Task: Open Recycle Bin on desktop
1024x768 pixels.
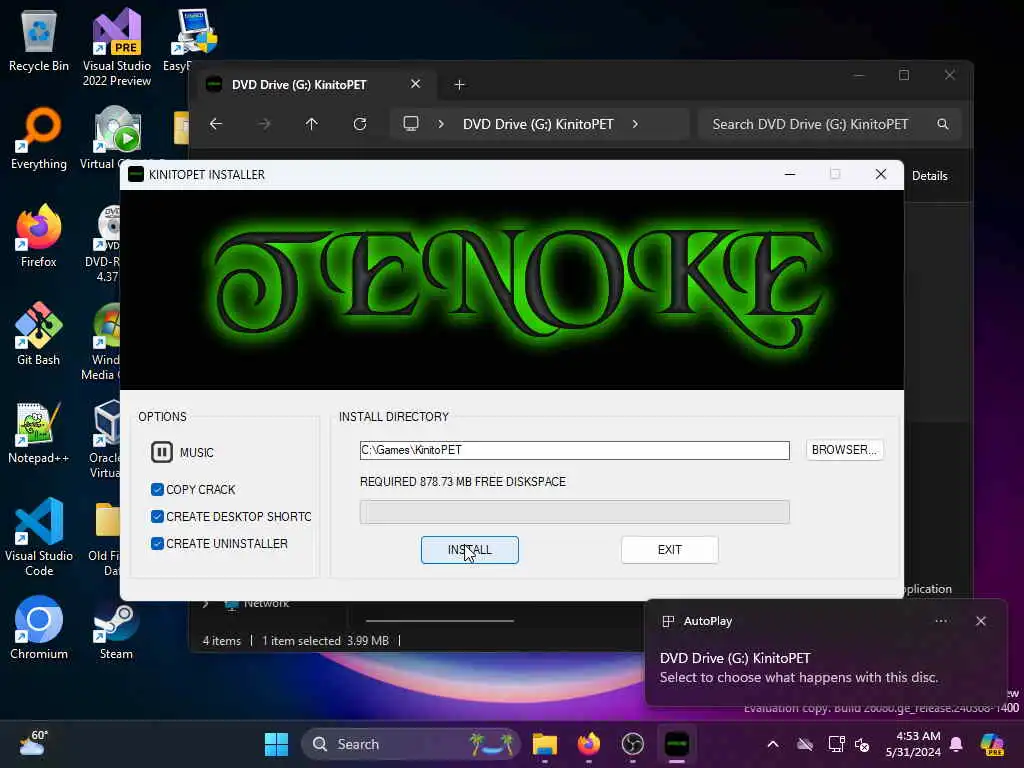Action: pos(39,40)
